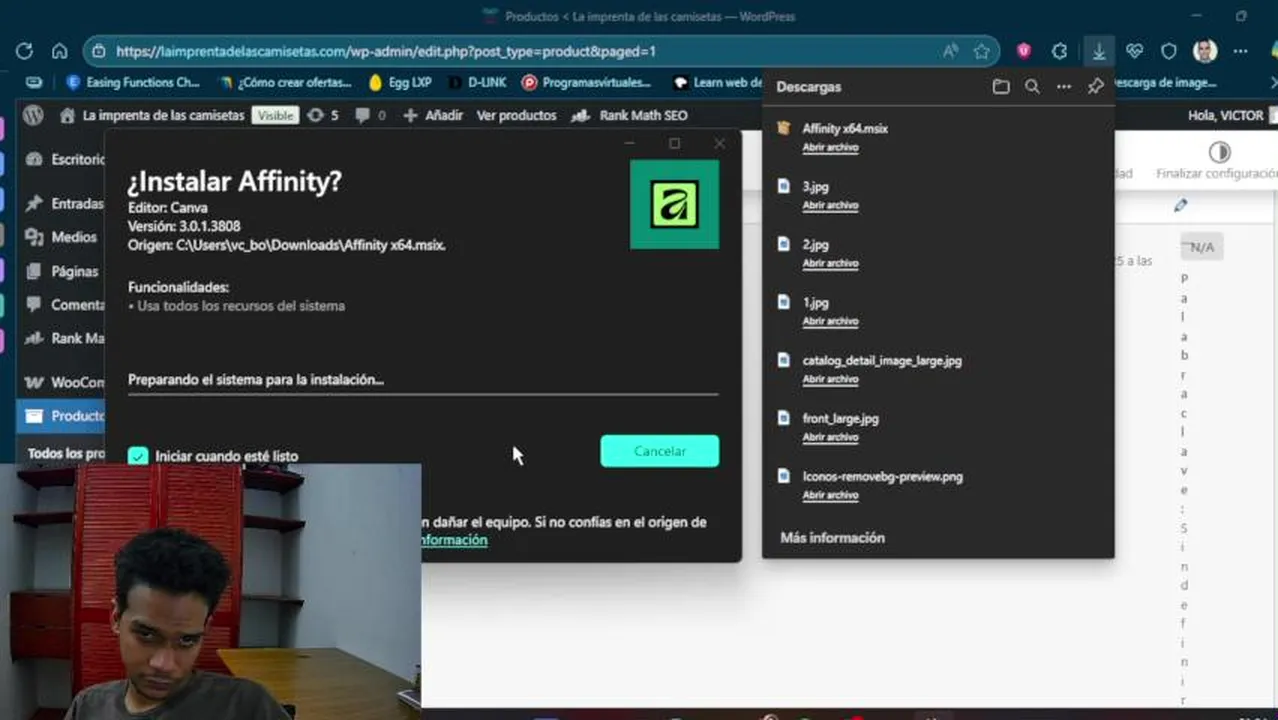Open Easing Functions bookmark
Viewport: 1278px width, 720px height.
pyautogui.click(x=133, y=82)
